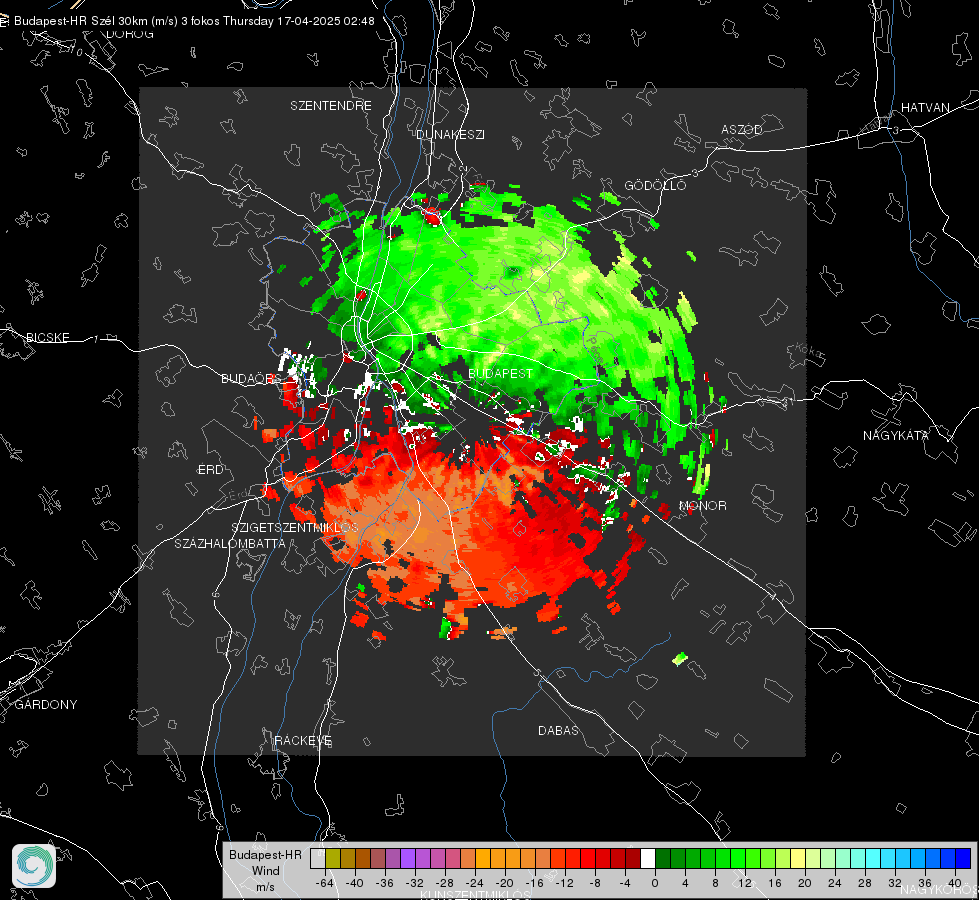Click the white zero-velocity swatch in the legend

(x=648, y=858)
